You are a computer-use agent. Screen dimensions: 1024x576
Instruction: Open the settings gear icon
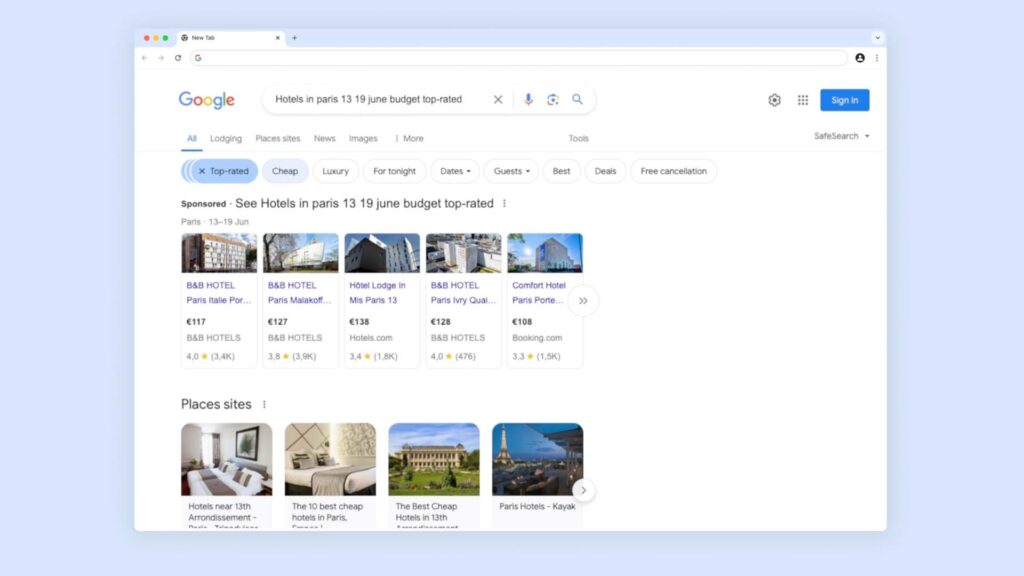point(774,100)
